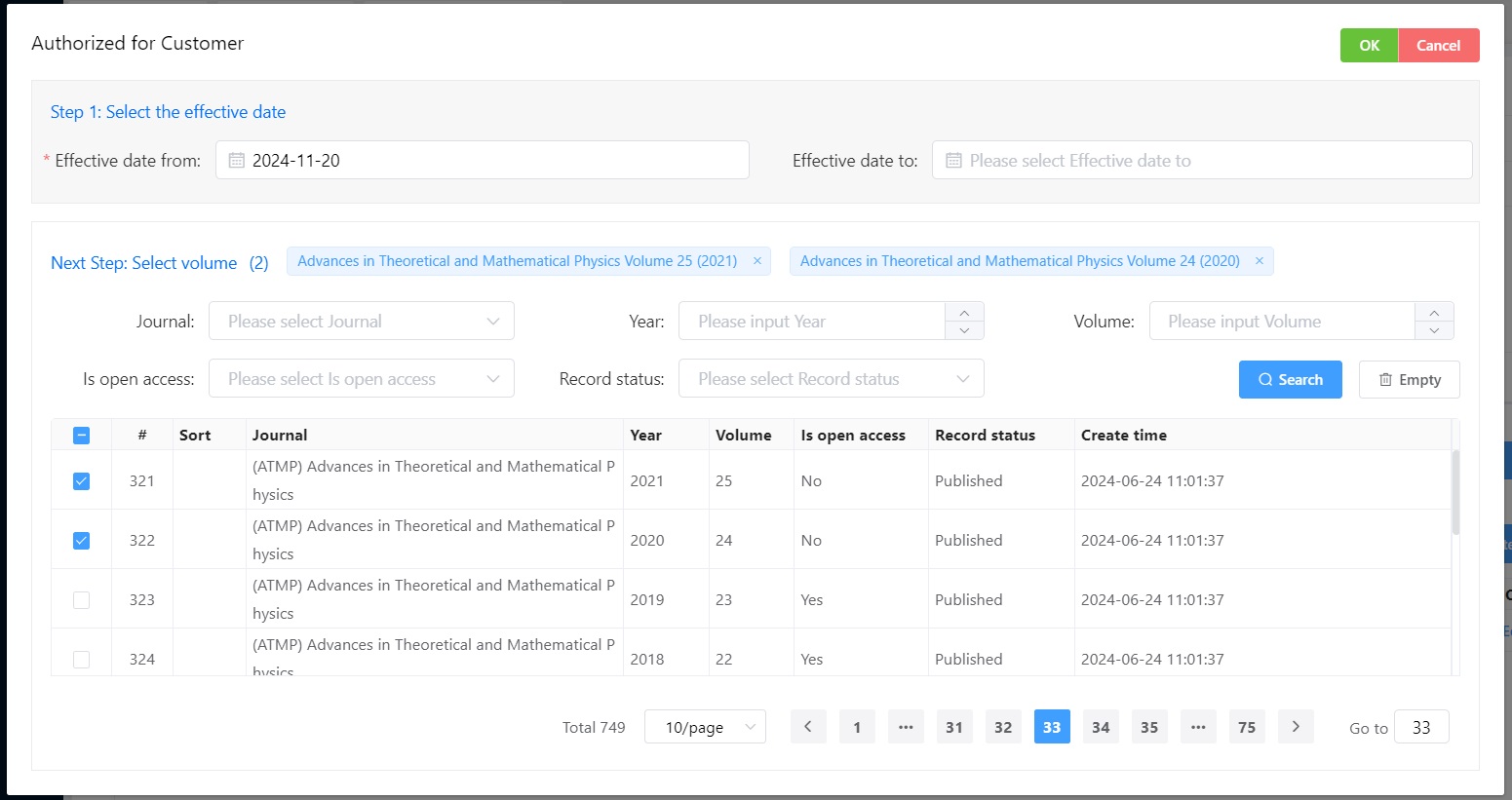
Task: Click the green OK button
Action: pyautogui.click(x=1369, y=46)
